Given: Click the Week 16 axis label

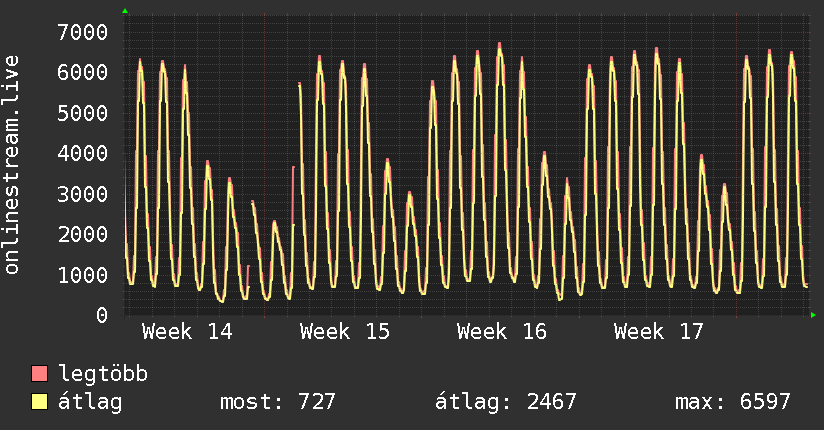Looking at the screenshot, I should 502,332.
